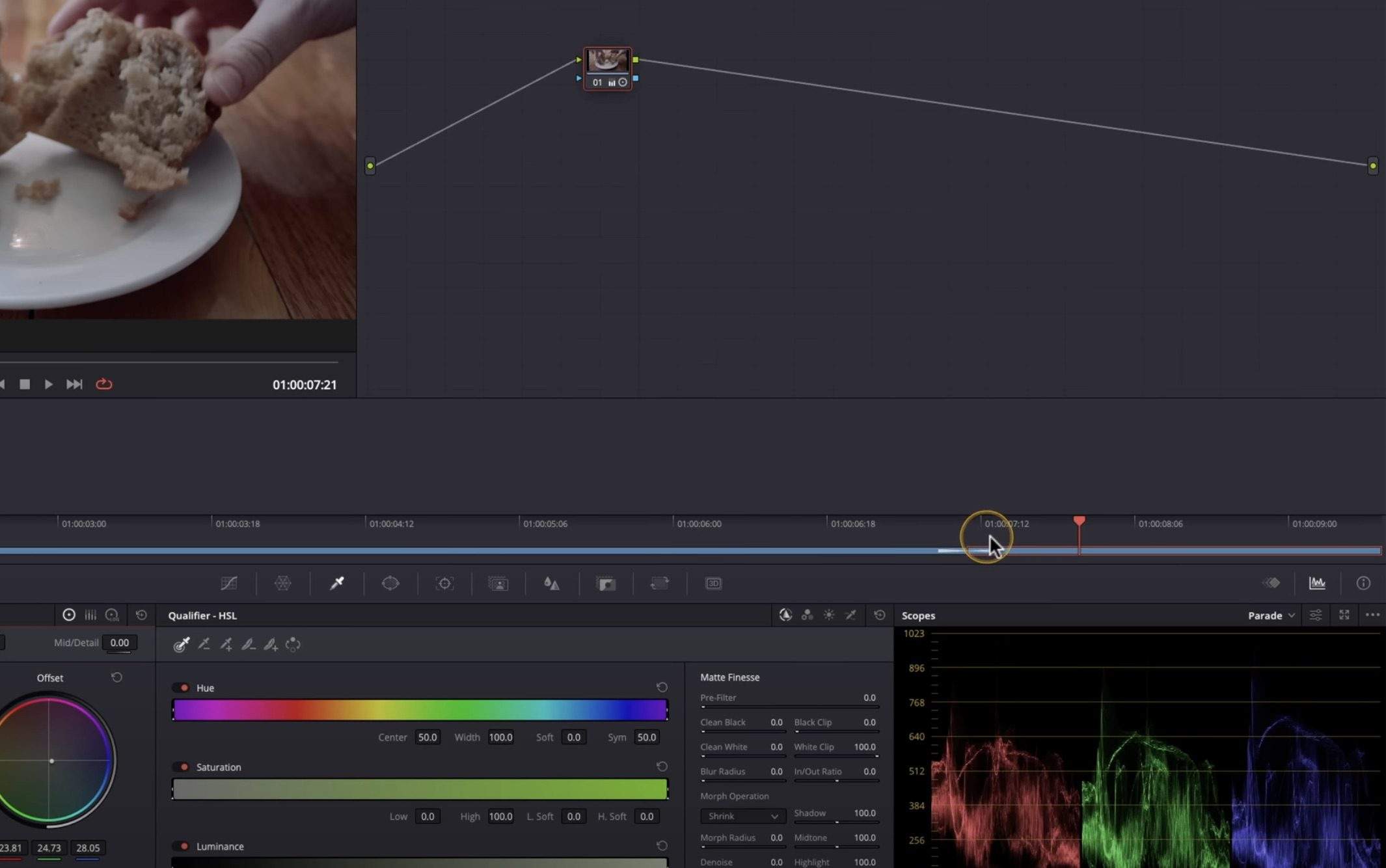Viewport: 1386px width, 868px height.
Task: Toggle the Saturation qualifier switch
Action: click(181, 767)
